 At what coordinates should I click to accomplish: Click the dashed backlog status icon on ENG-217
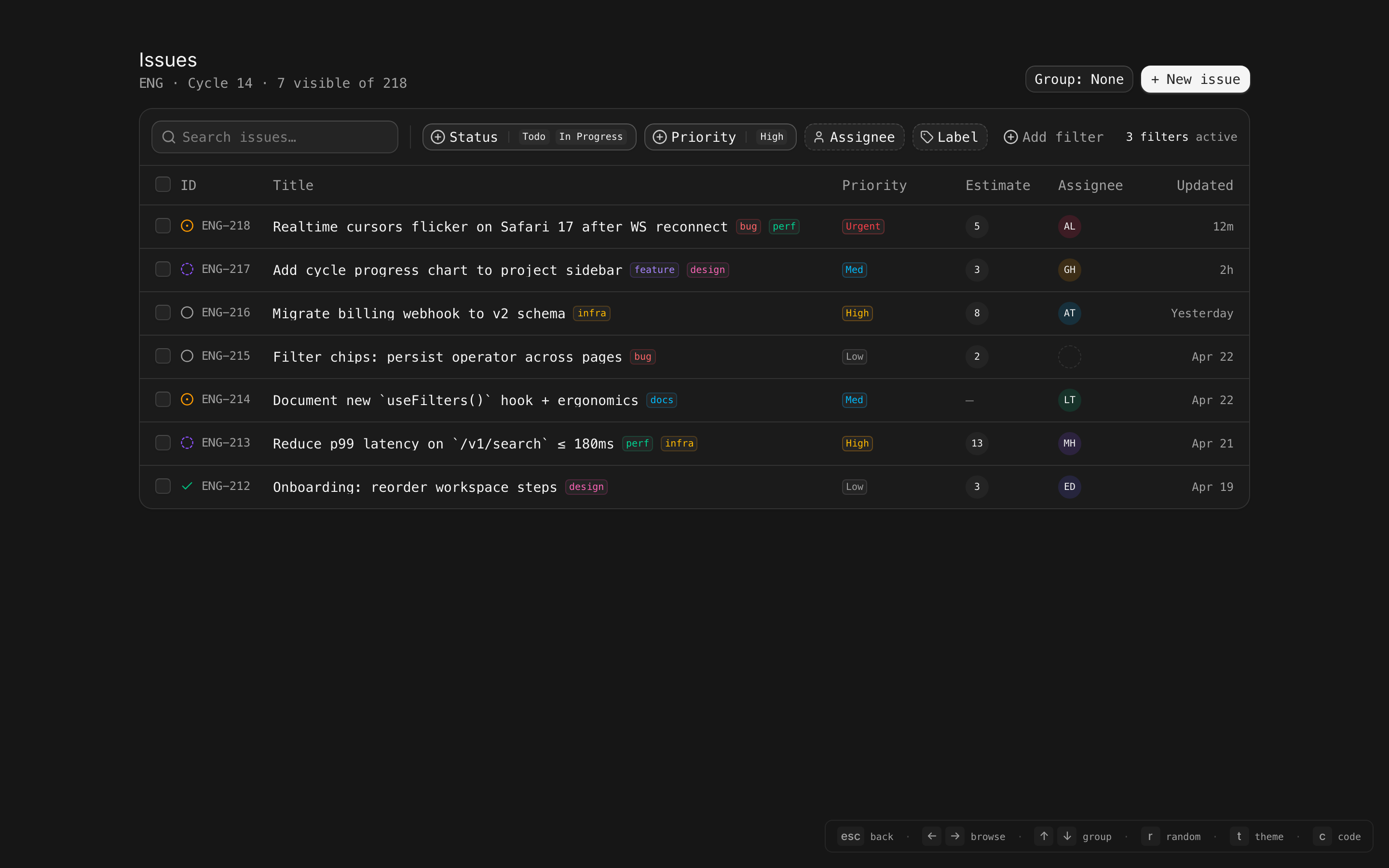pyautogui.click(x=187, y=269)
